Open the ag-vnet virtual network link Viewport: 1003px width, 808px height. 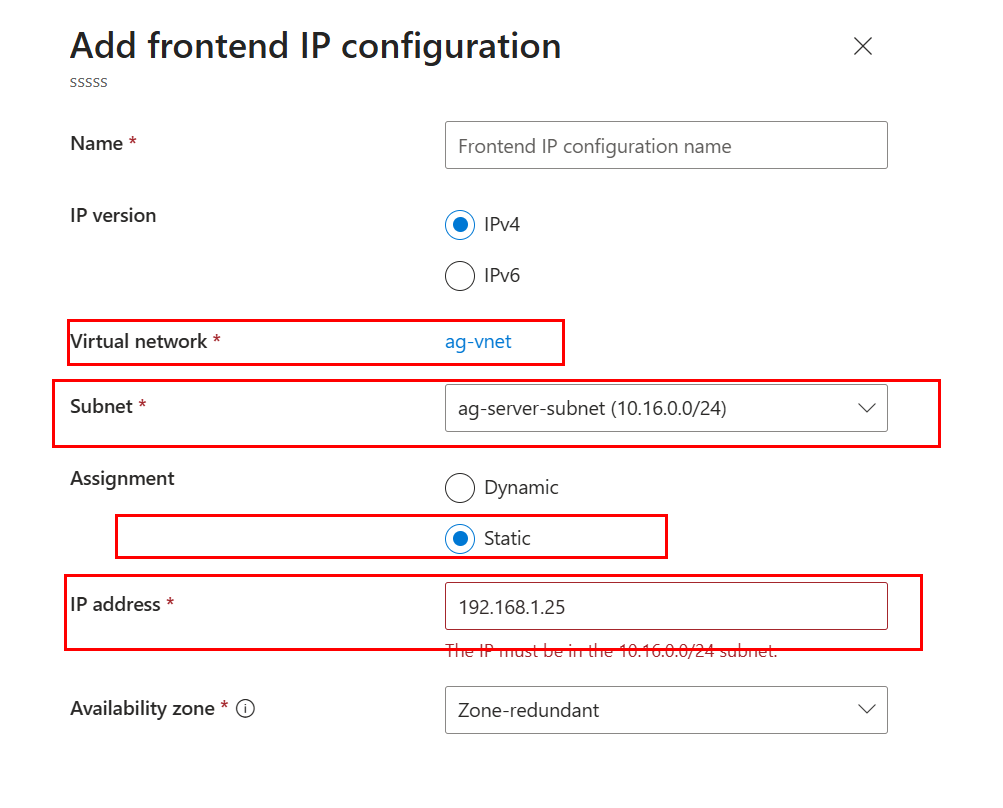coord(478,342)
